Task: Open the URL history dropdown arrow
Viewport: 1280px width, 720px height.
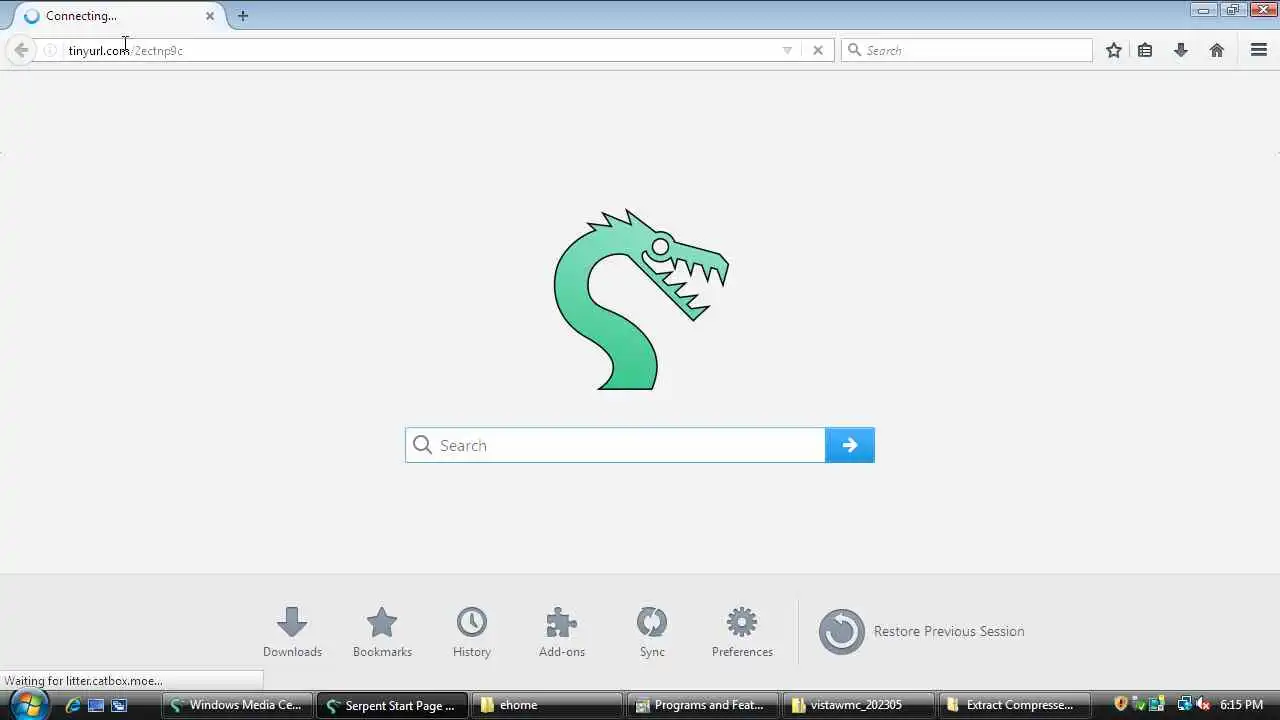Action: tap(787, 50)
